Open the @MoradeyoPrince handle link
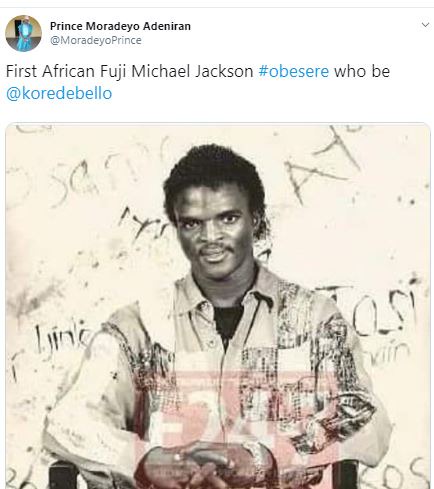 pos(96,40)
